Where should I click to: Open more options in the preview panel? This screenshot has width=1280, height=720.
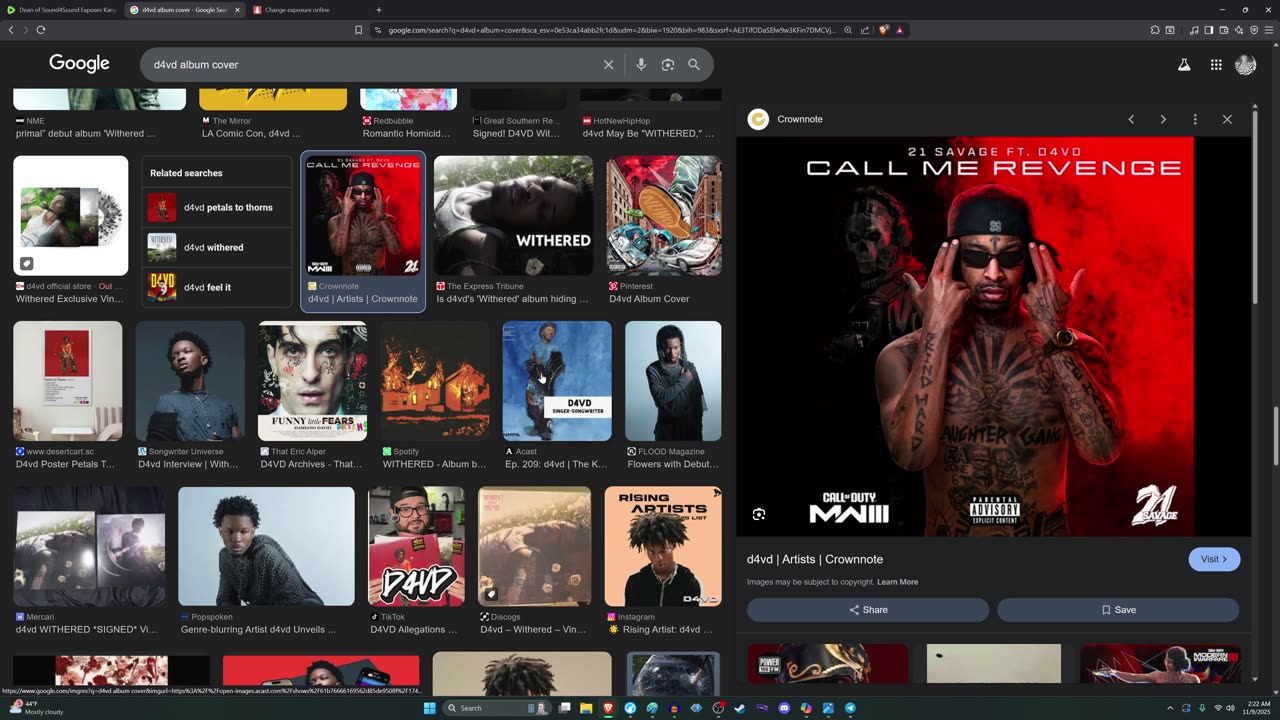pos(1195,119)
